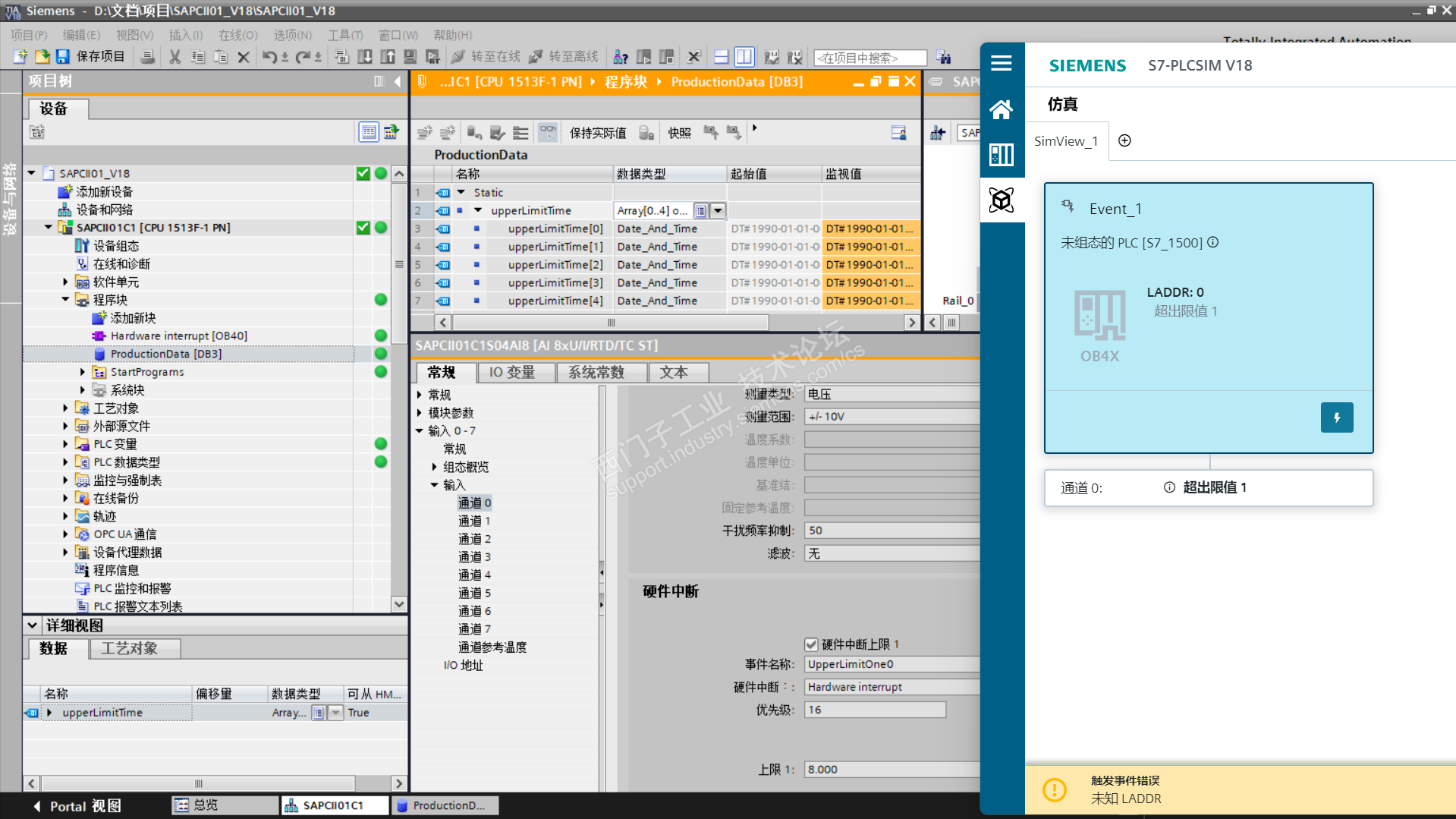1456x819 pixels.
Task: Click the 上限 1 field showing 8.000
Action: (x=892, y=770)
